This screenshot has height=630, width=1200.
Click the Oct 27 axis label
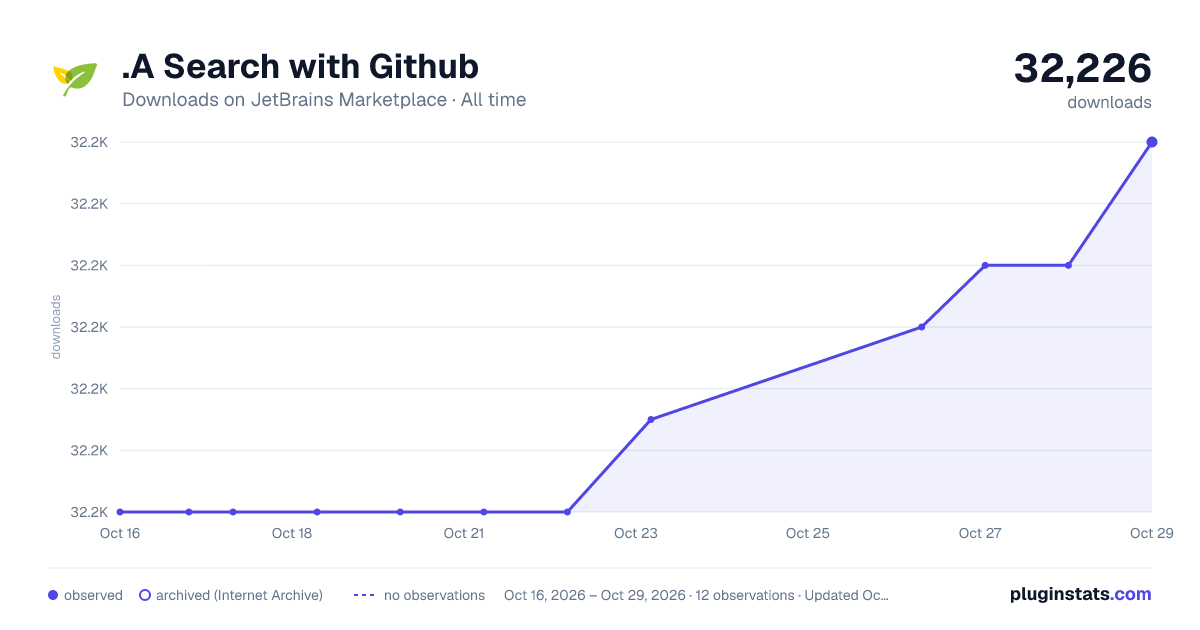pos(980,533)
